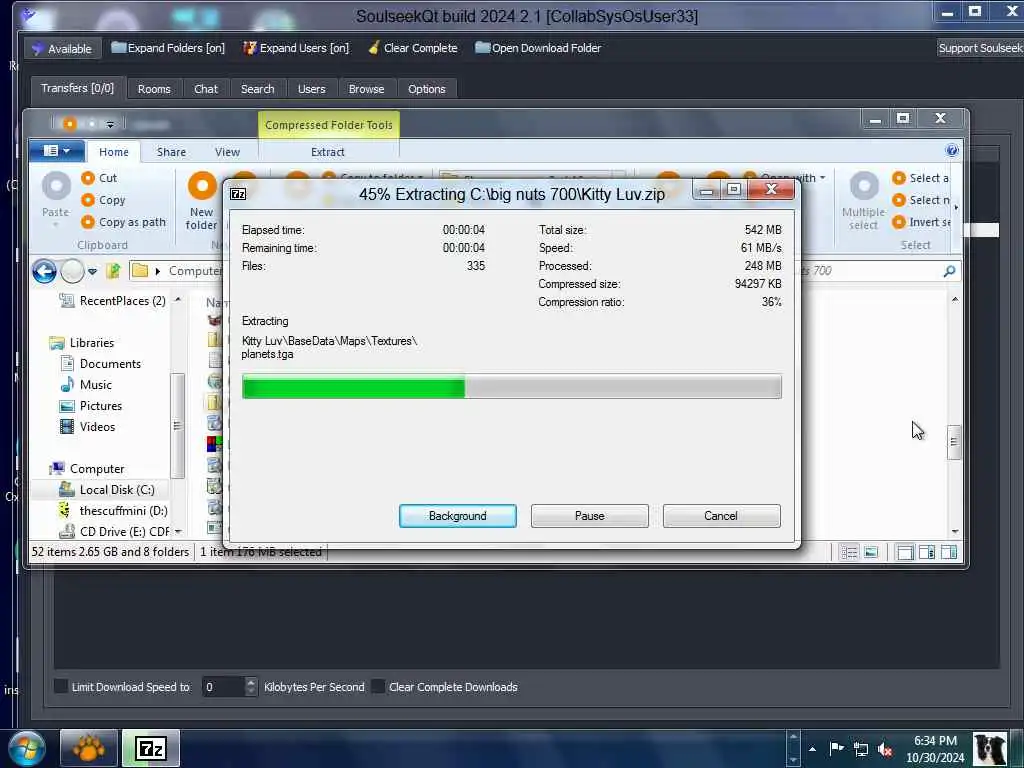Enable Limit Download Speed checkbox
The width and height of the screenshot is (1024, 768).
[x=61, y=686]
